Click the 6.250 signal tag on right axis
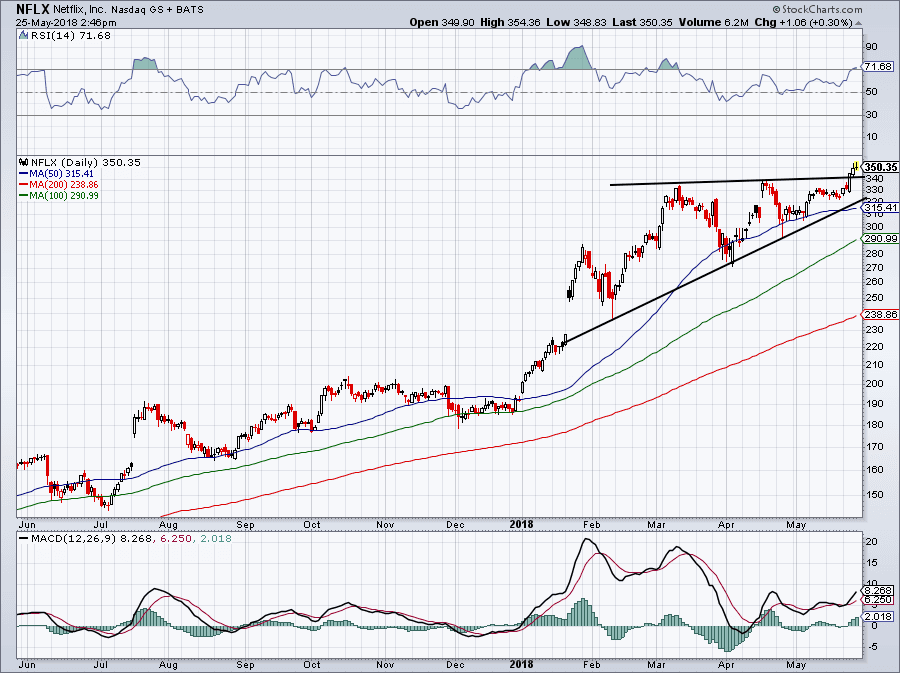 click(878, 600)
